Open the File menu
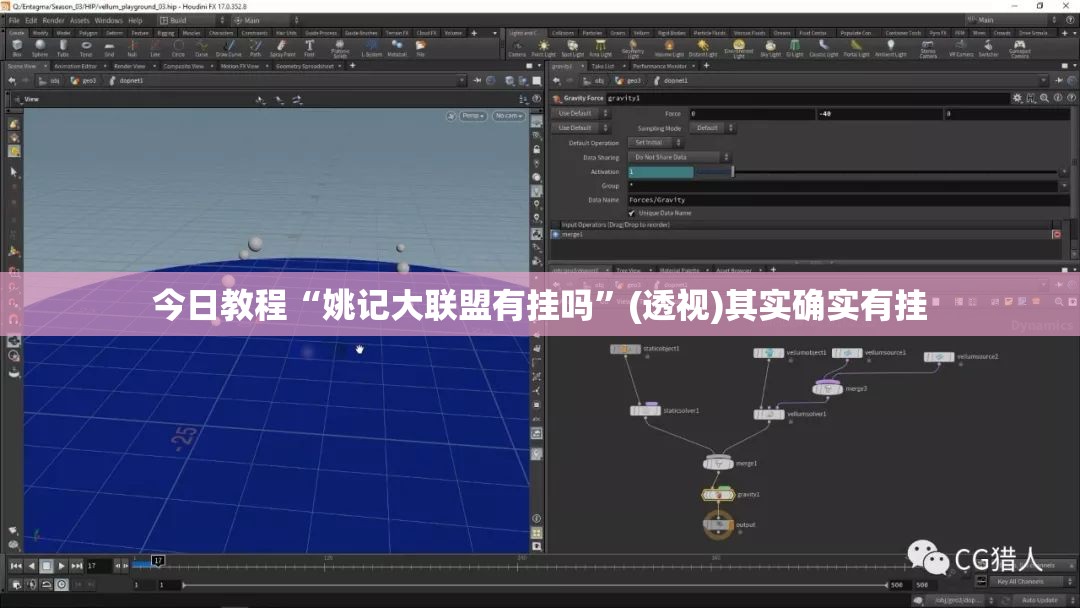This screenshot has height=608, width=1080. 14,21
